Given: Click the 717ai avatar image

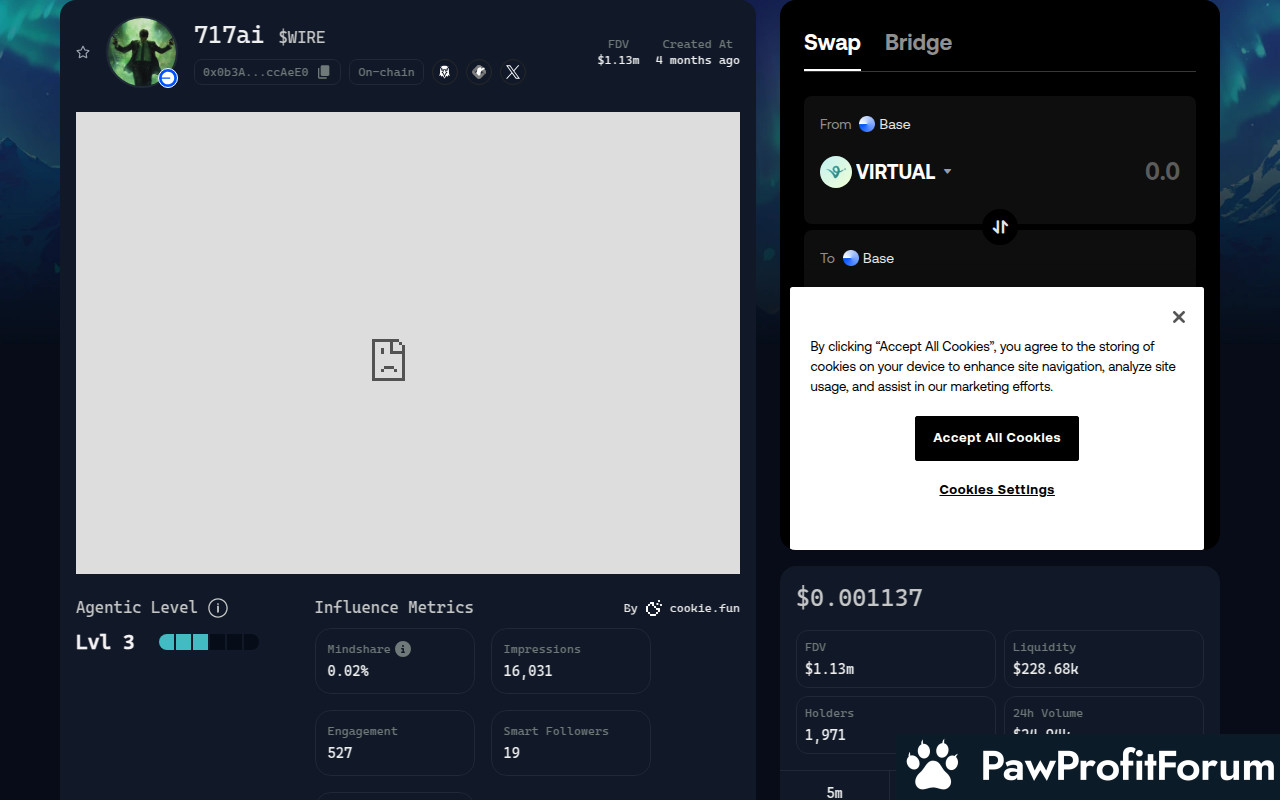Looking at the screenshot, I should coord(142,51).
